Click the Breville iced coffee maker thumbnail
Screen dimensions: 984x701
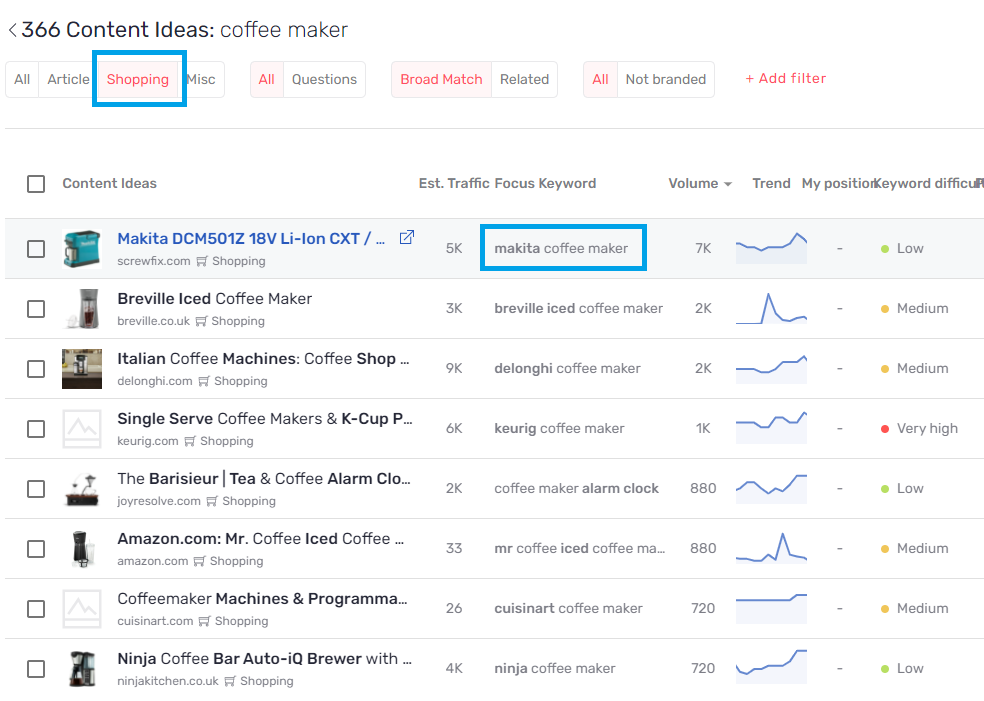coord(82,309)
